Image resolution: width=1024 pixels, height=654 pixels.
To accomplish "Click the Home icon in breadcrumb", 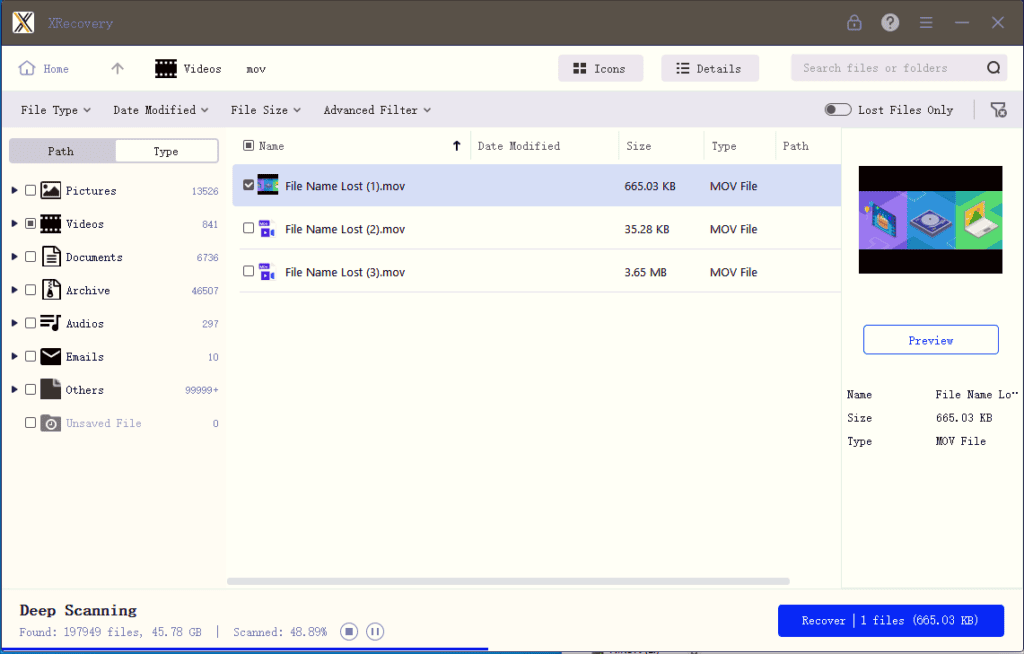I will [x=28, y=69].
